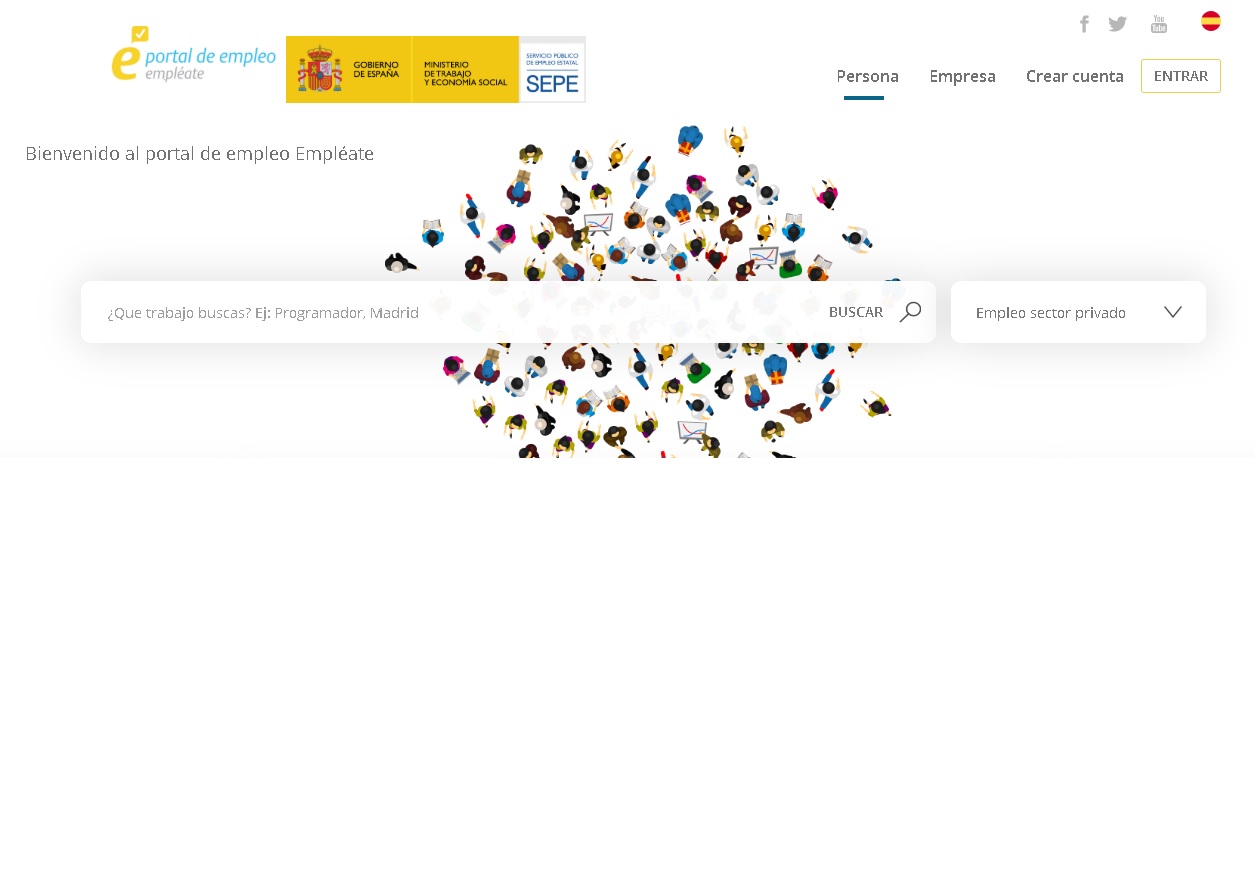Switch to the Persona tab
This screenshot has height=884, width=1255.
pos(867,76)
